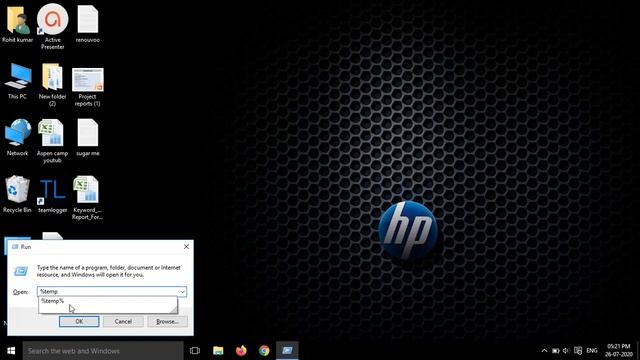This screenshot has height=360, width=640.
Task: Select the New folder (2) icon
Action: pyautogui.click(x=52, y=77)
